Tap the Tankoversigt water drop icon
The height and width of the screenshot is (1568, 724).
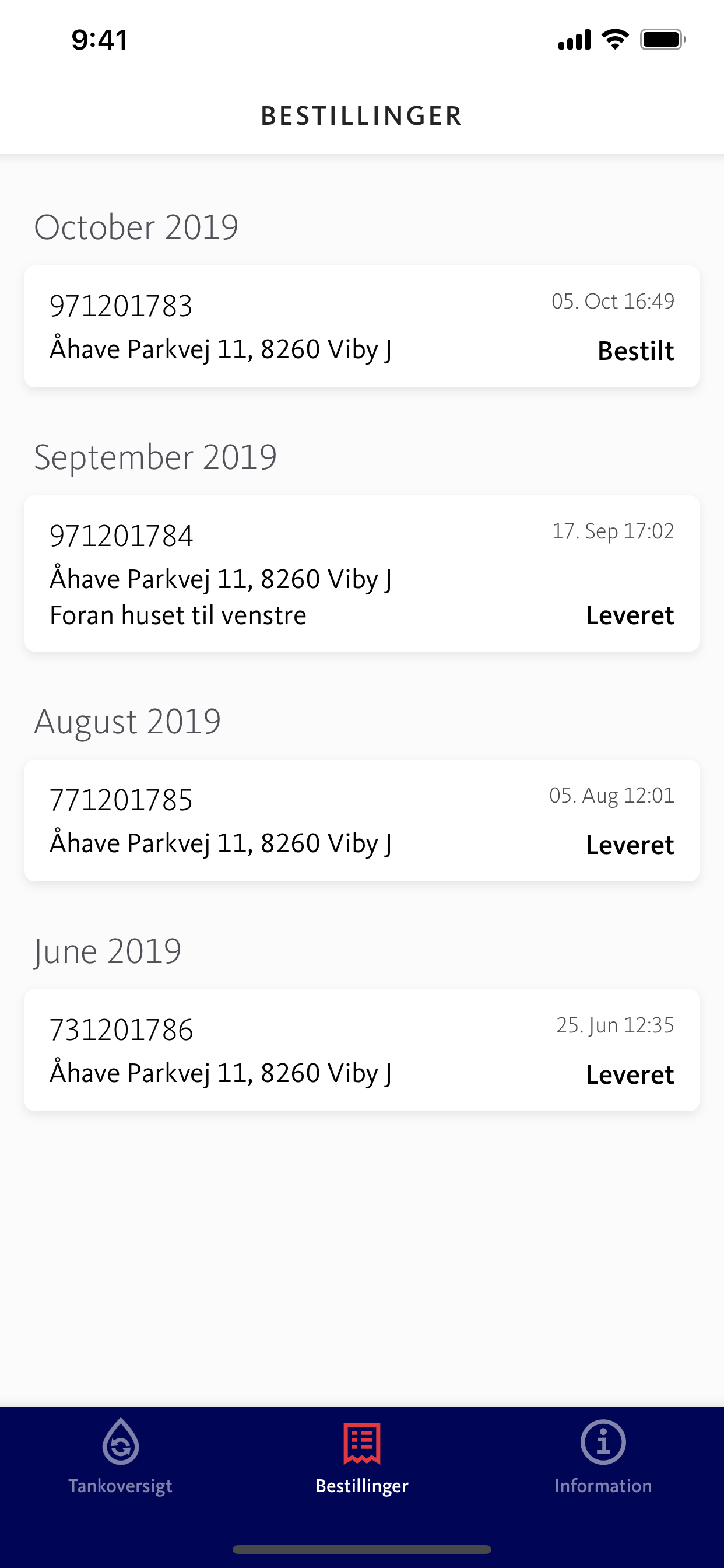coord(121,1441)
